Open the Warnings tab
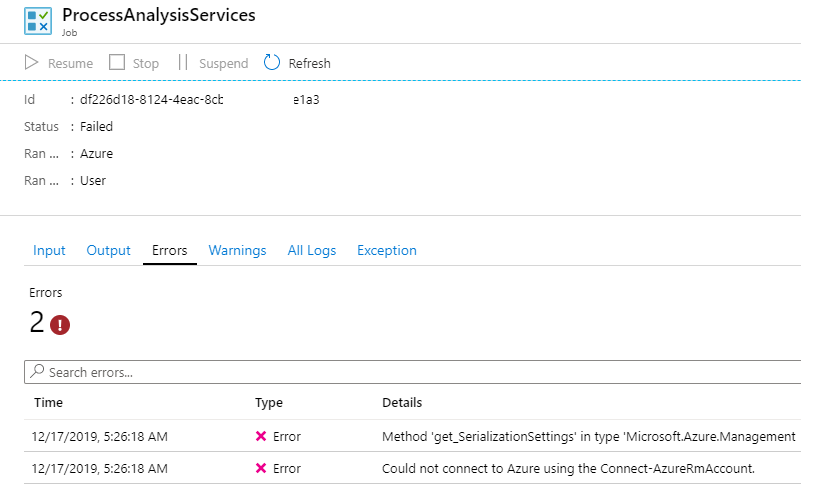Image resolution: width=814 pixels, height=494 pixels. (x=237, y=250)
